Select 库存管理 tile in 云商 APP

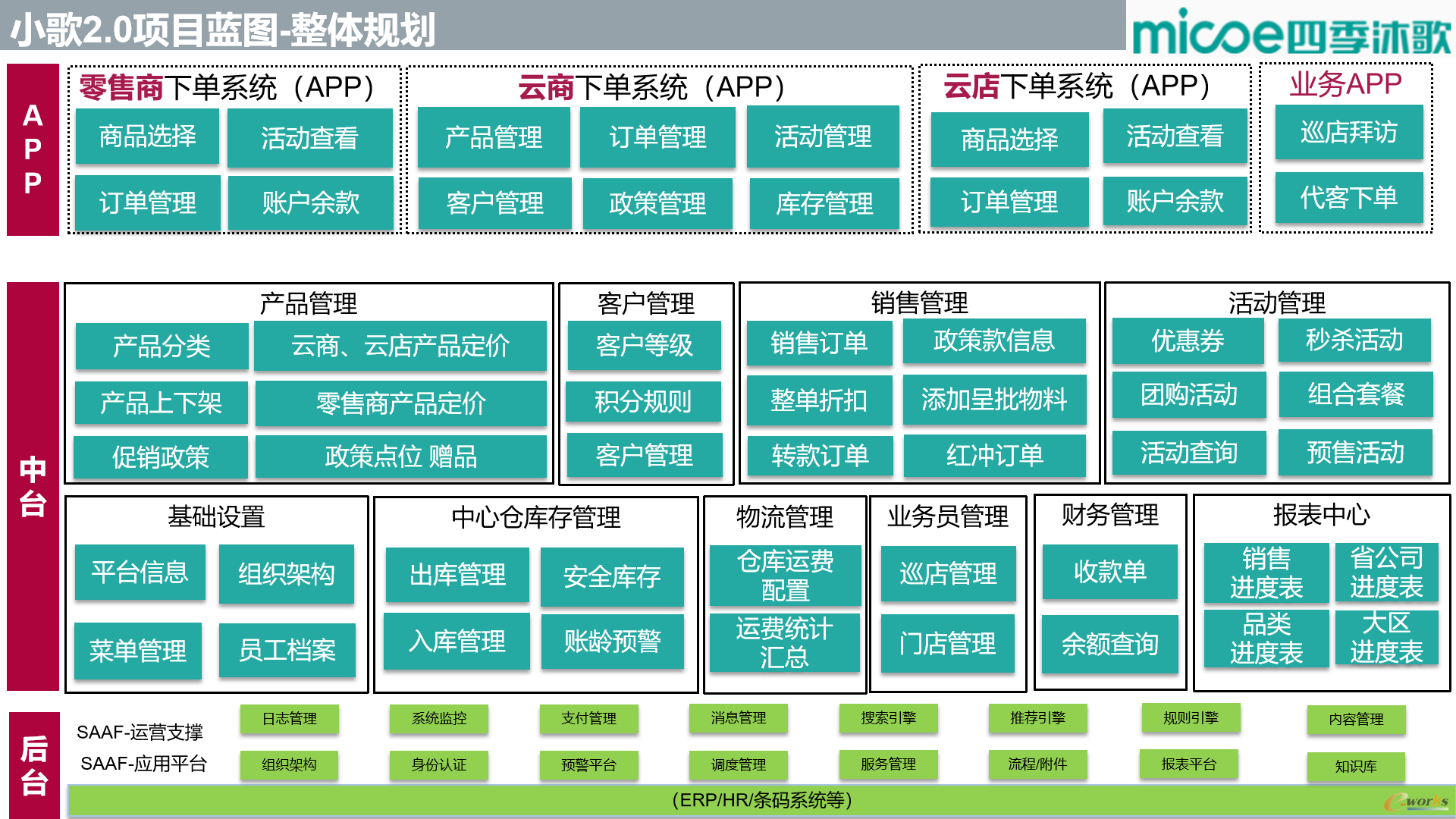pos(824,203)
